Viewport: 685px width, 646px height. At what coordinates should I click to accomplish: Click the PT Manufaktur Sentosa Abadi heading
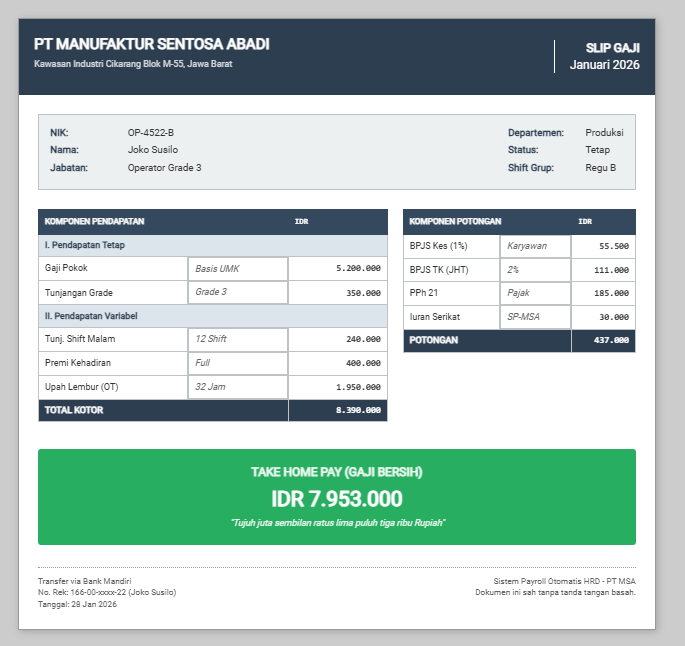coord(151,45)
